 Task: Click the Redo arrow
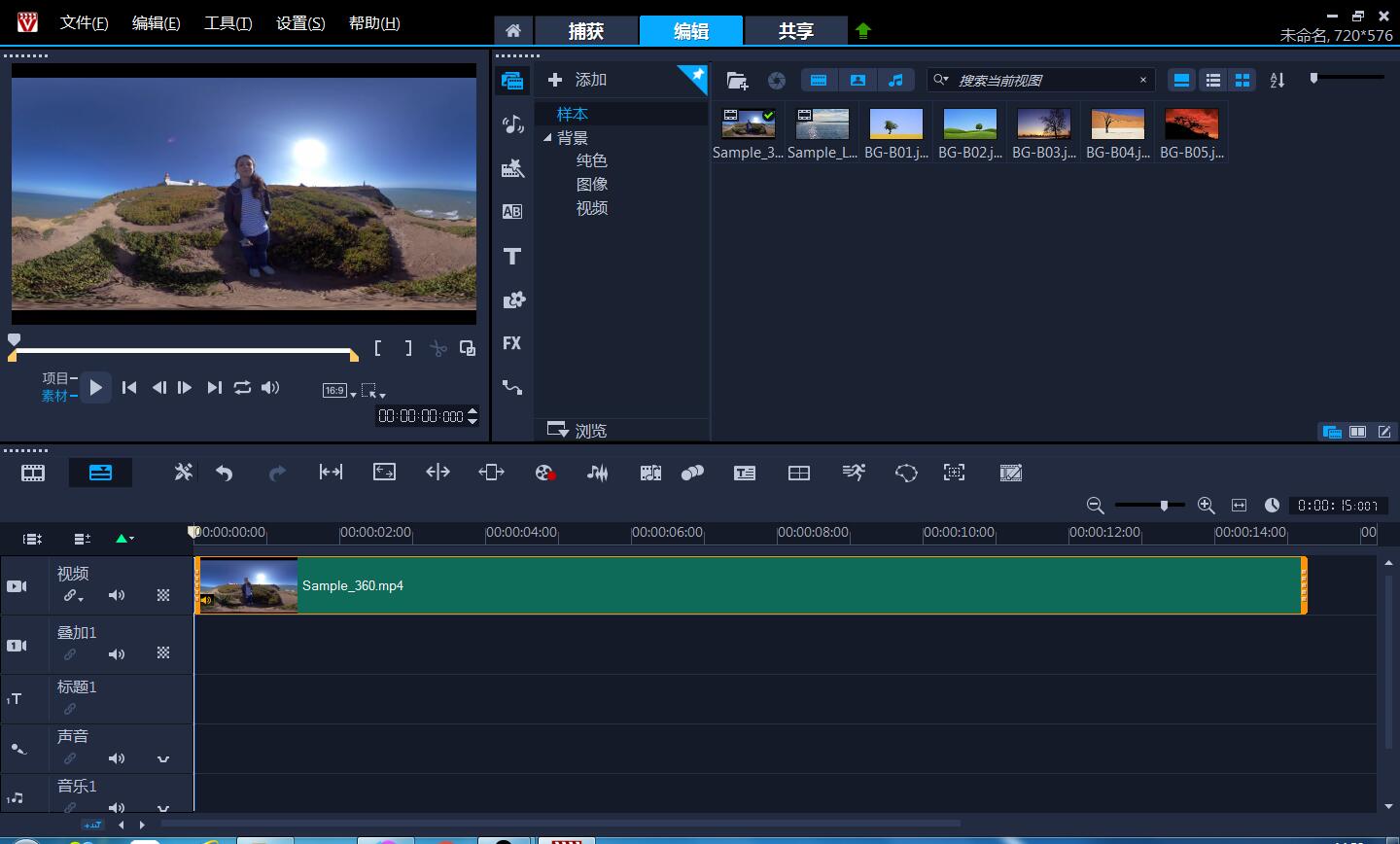277,473
